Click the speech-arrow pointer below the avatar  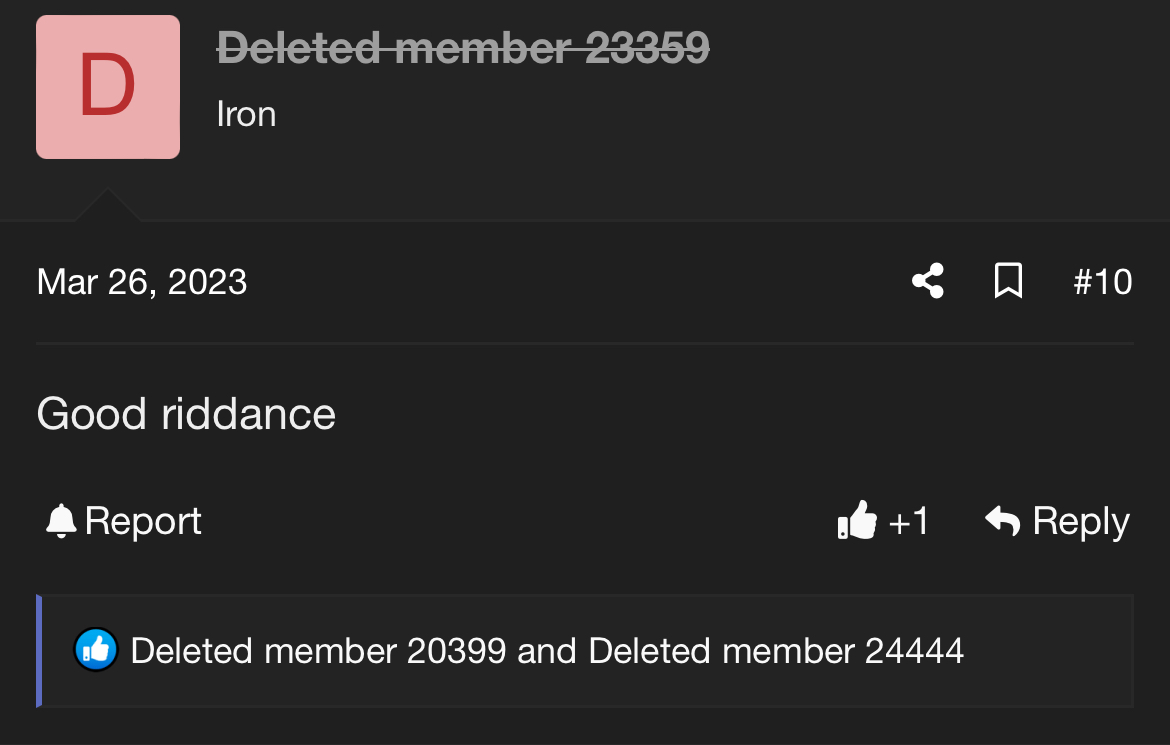pos(107,206)
